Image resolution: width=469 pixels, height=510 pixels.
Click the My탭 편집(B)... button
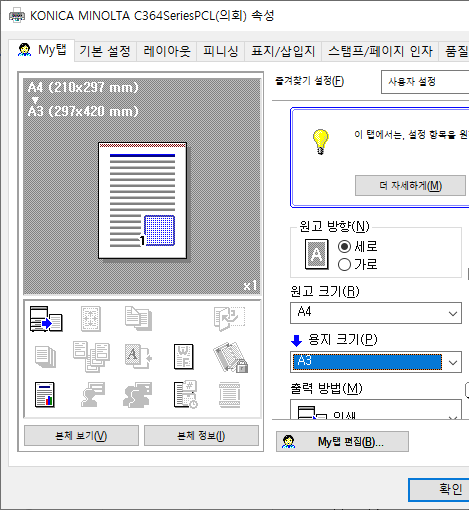[342, 442]
